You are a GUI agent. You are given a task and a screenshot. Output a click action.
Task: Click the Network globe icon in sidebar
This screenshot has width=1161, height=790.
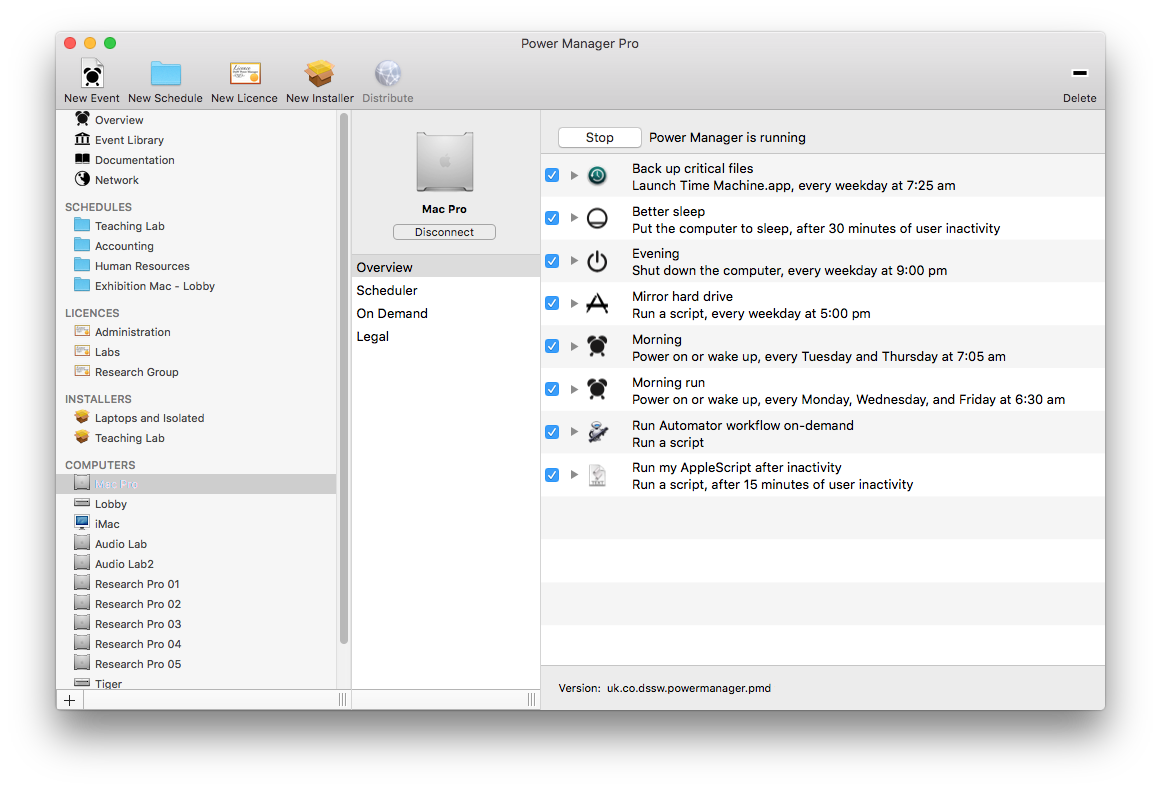click(x=82, y=178)
